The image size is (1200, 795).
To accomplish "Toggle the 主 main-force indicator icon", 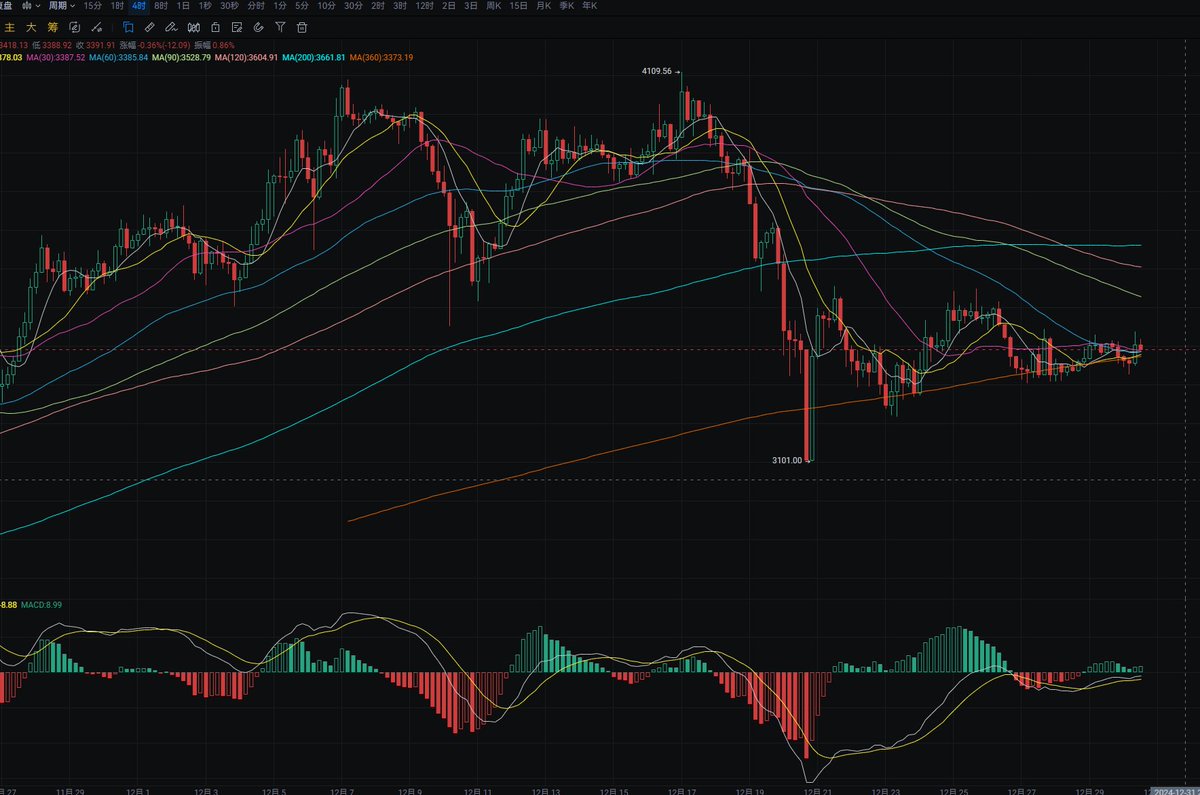I will point(9,27).
